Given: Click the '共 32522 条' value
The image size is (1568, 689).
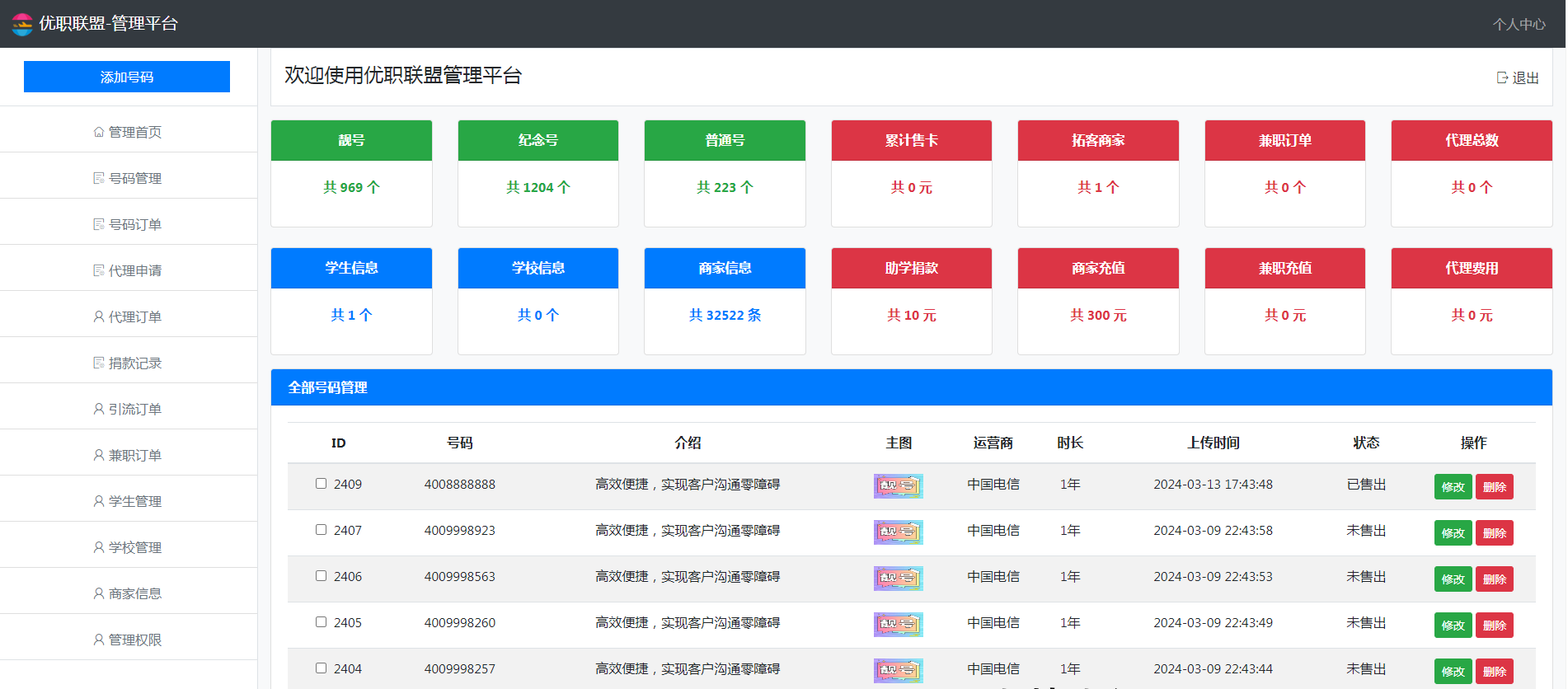Looking at the screenshot, I should pyautogui.click(x=725, y=315).
